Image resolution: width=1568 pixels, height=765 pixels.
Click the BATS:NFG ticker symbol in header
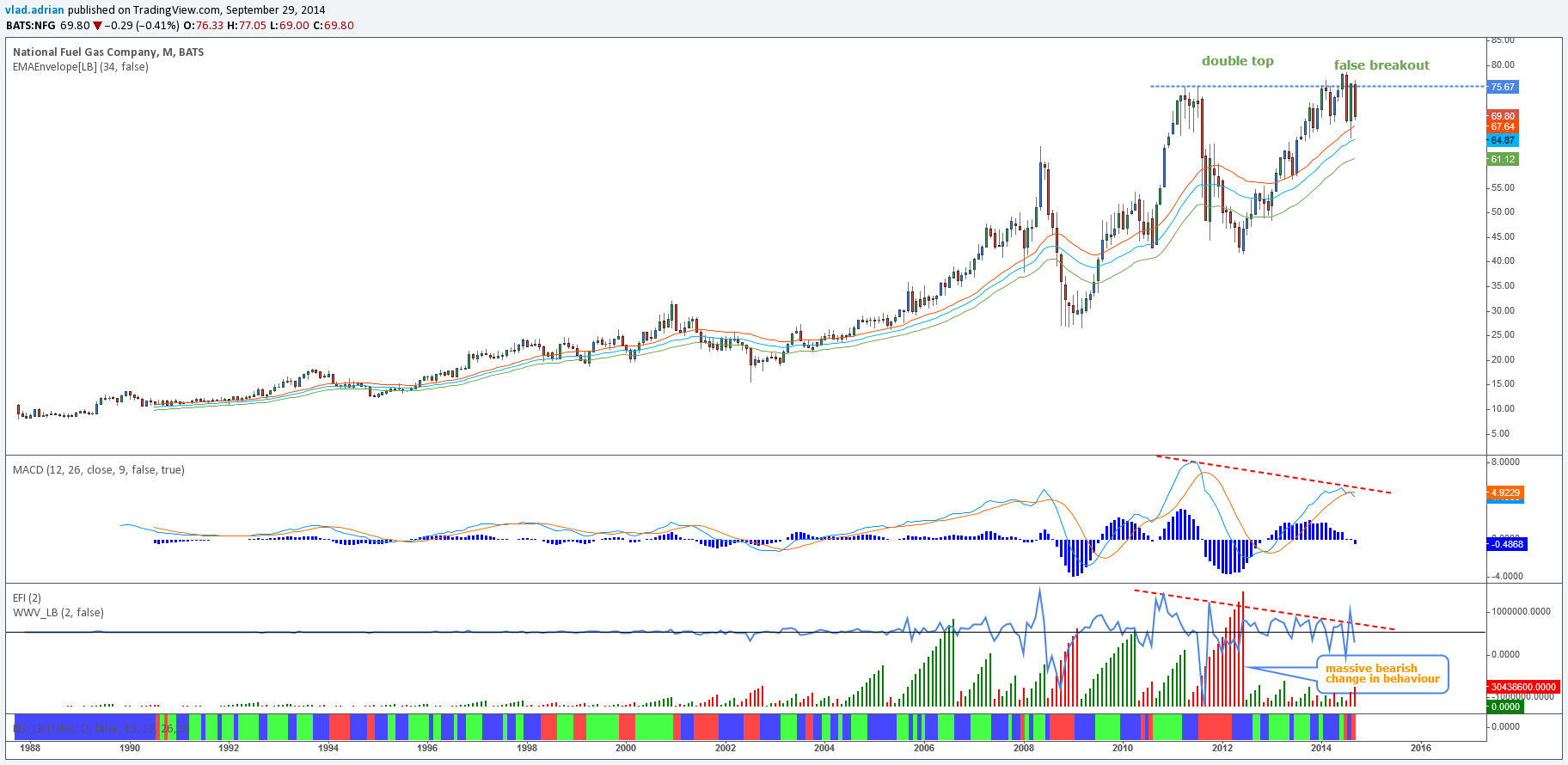coord(31,26)
